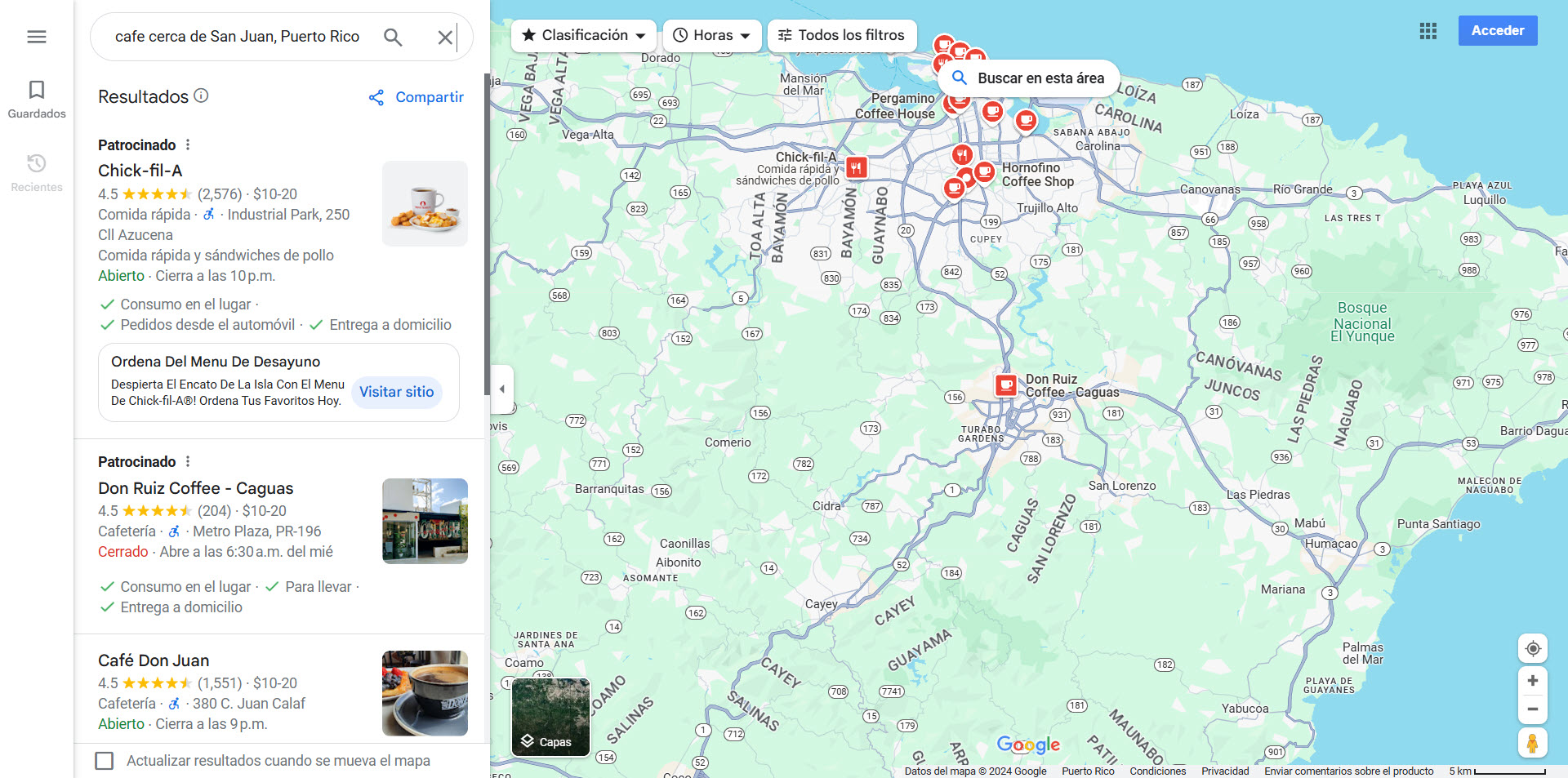
Task: Collapse the side panel arrow
Action: click(x=501, y=389)
